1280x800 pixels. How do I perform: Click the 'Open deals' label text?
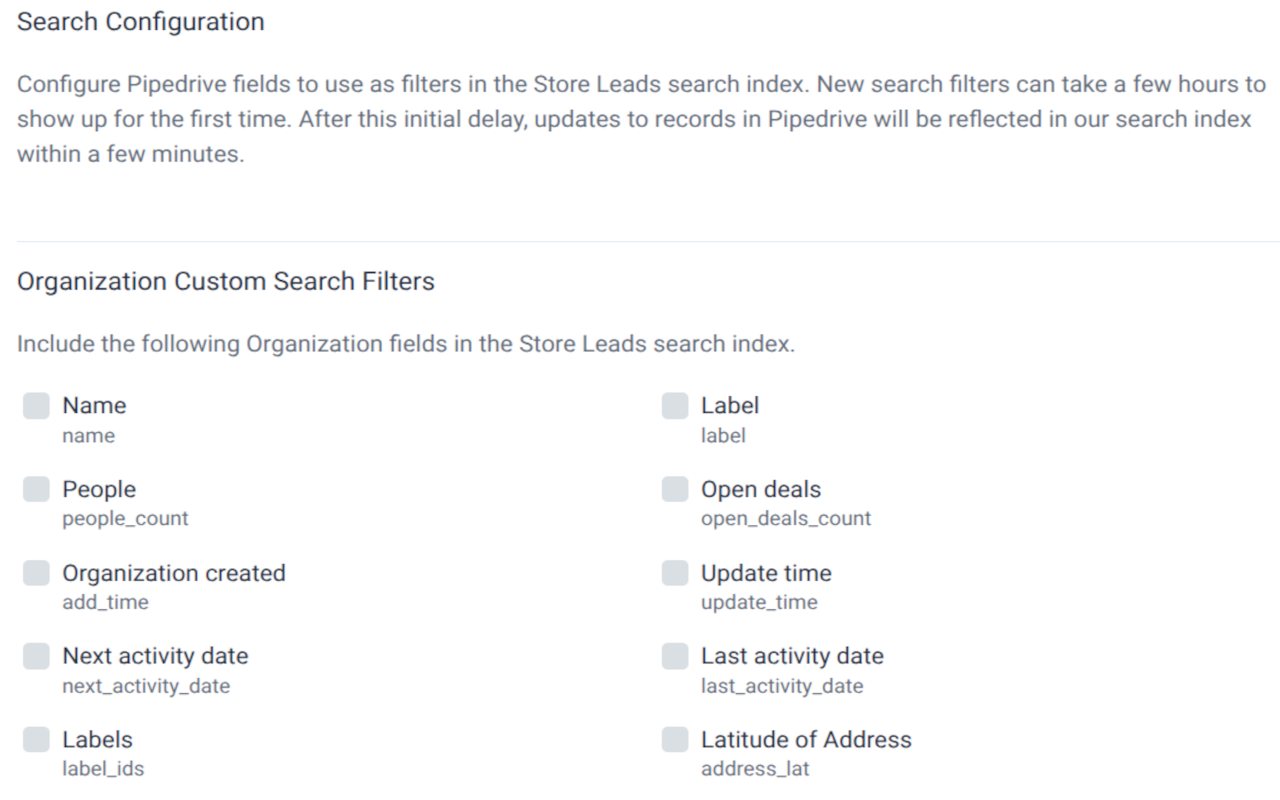click(x=761, y=489)
